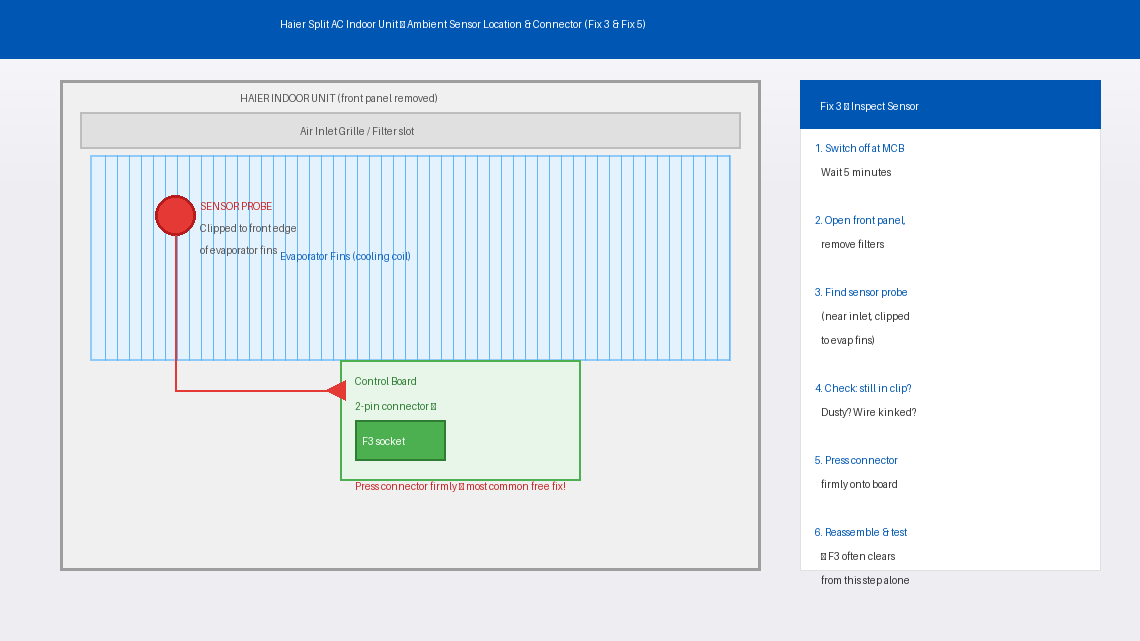The image size is (1140, 641).
Task: Select step 6 Reassemble & test
Action: coord(861,532)
